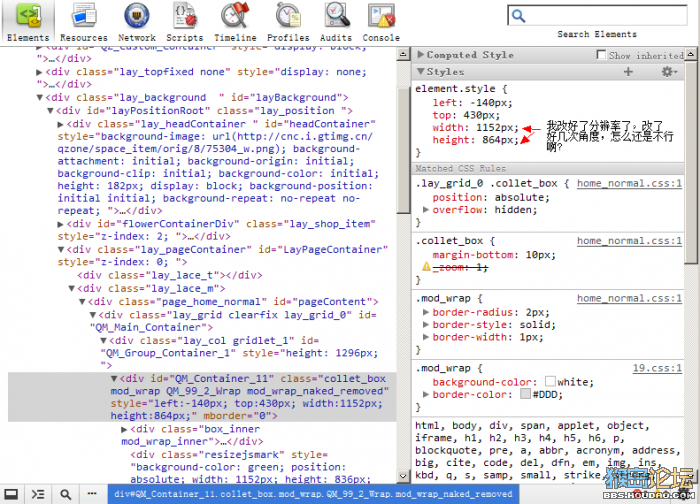Image resolution: width=700 pixels, height=504 pixels.
Task: Open the 19.css:1 source link
Action: coord(657,368)
